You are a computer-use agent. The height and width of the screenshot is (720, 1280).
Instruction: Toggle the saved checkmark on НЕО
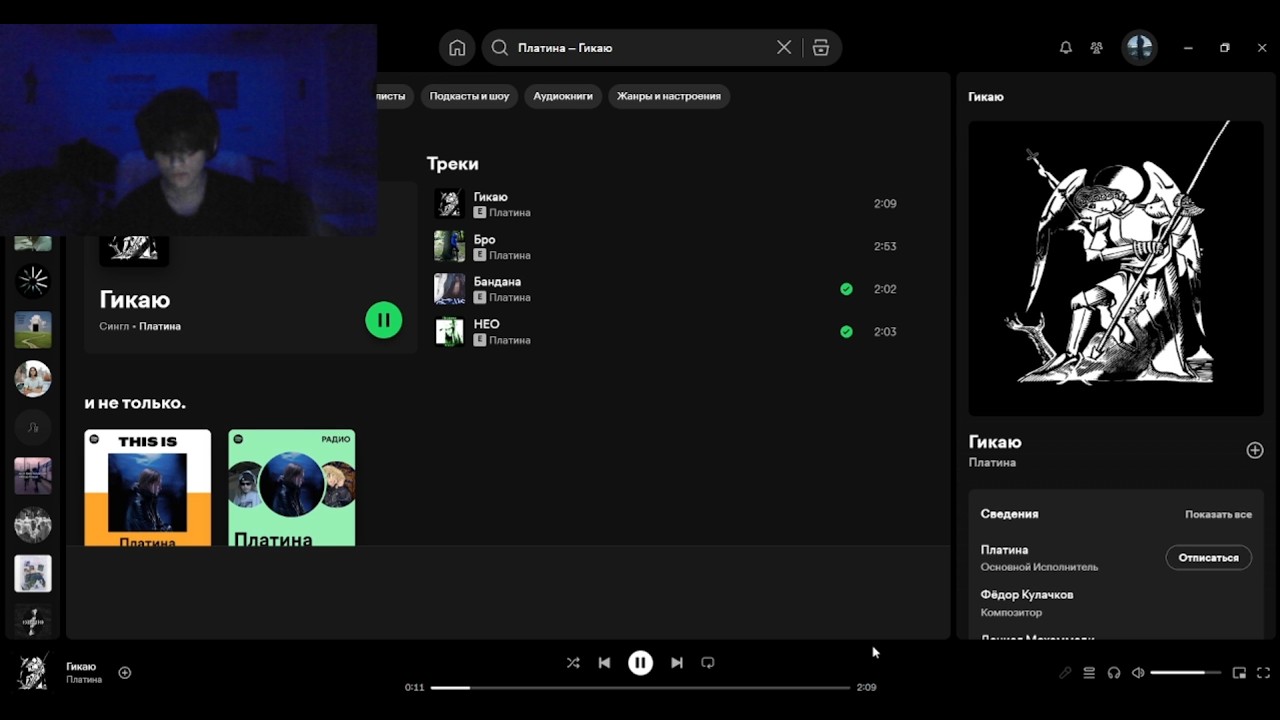click(x=846, y=332)
